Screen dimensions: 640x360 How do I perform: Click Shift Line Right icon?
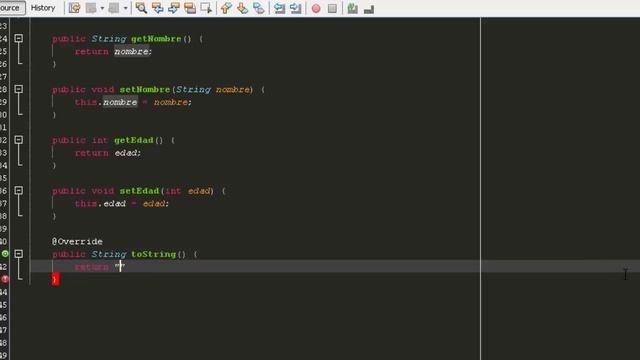296,8
